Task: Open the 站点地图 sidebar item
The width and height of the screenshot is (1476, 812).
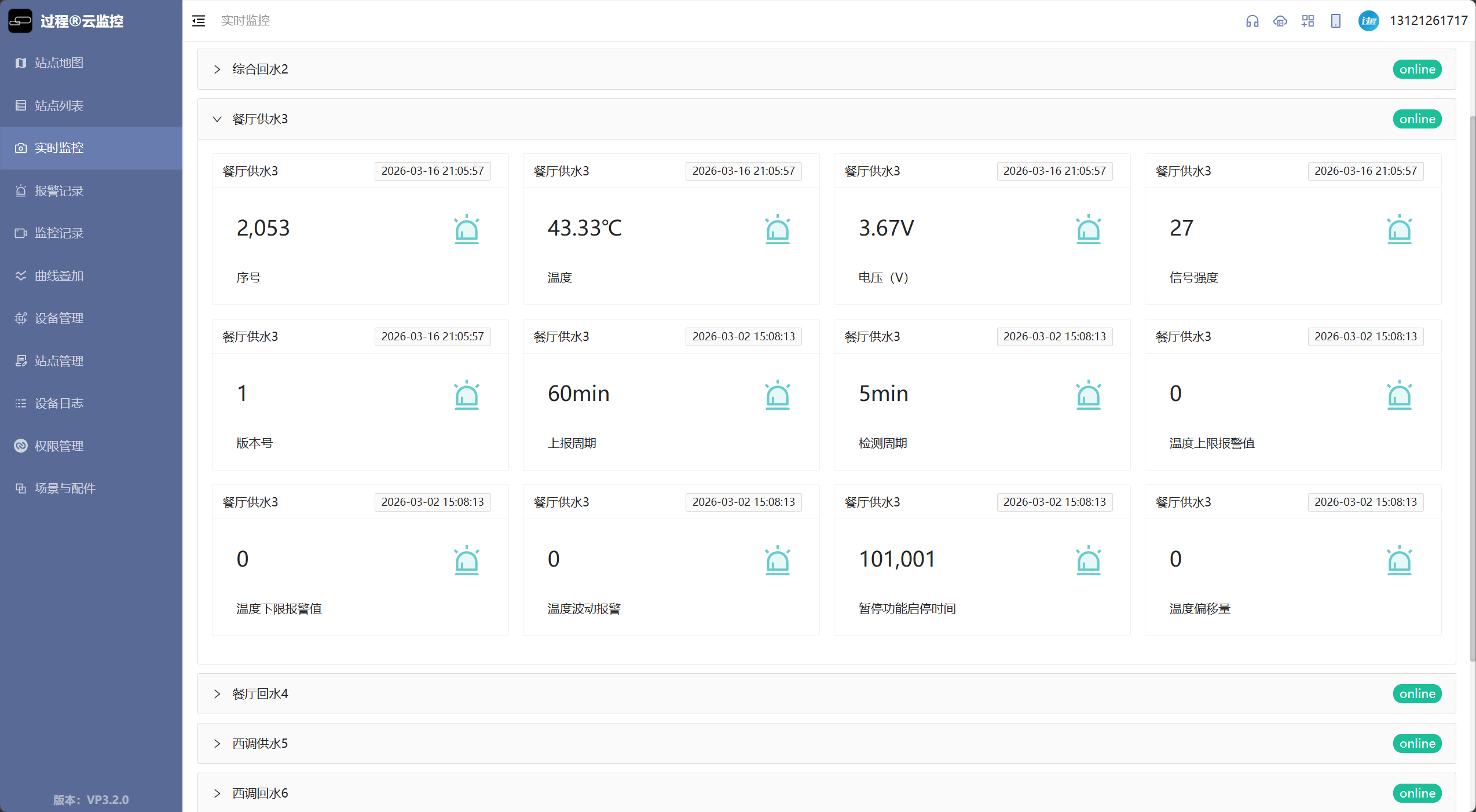Action: (x=59, y=63)
